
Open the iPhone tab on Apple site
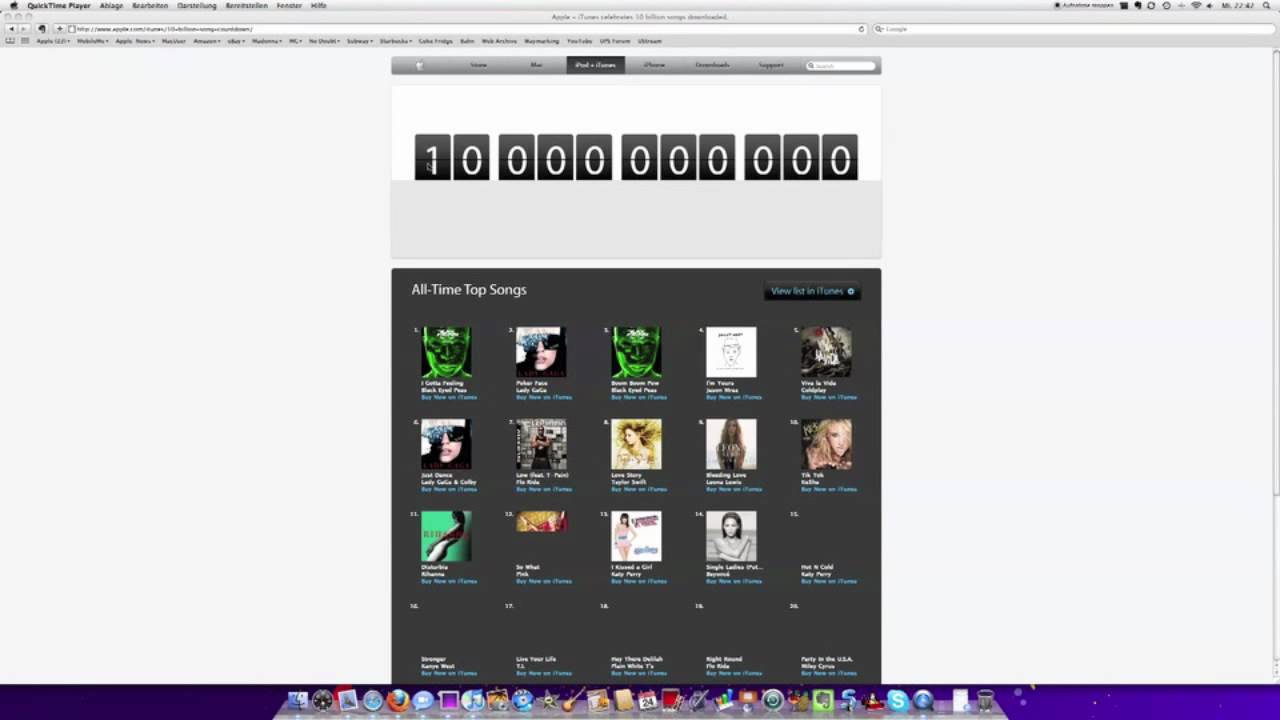[654, 65]
